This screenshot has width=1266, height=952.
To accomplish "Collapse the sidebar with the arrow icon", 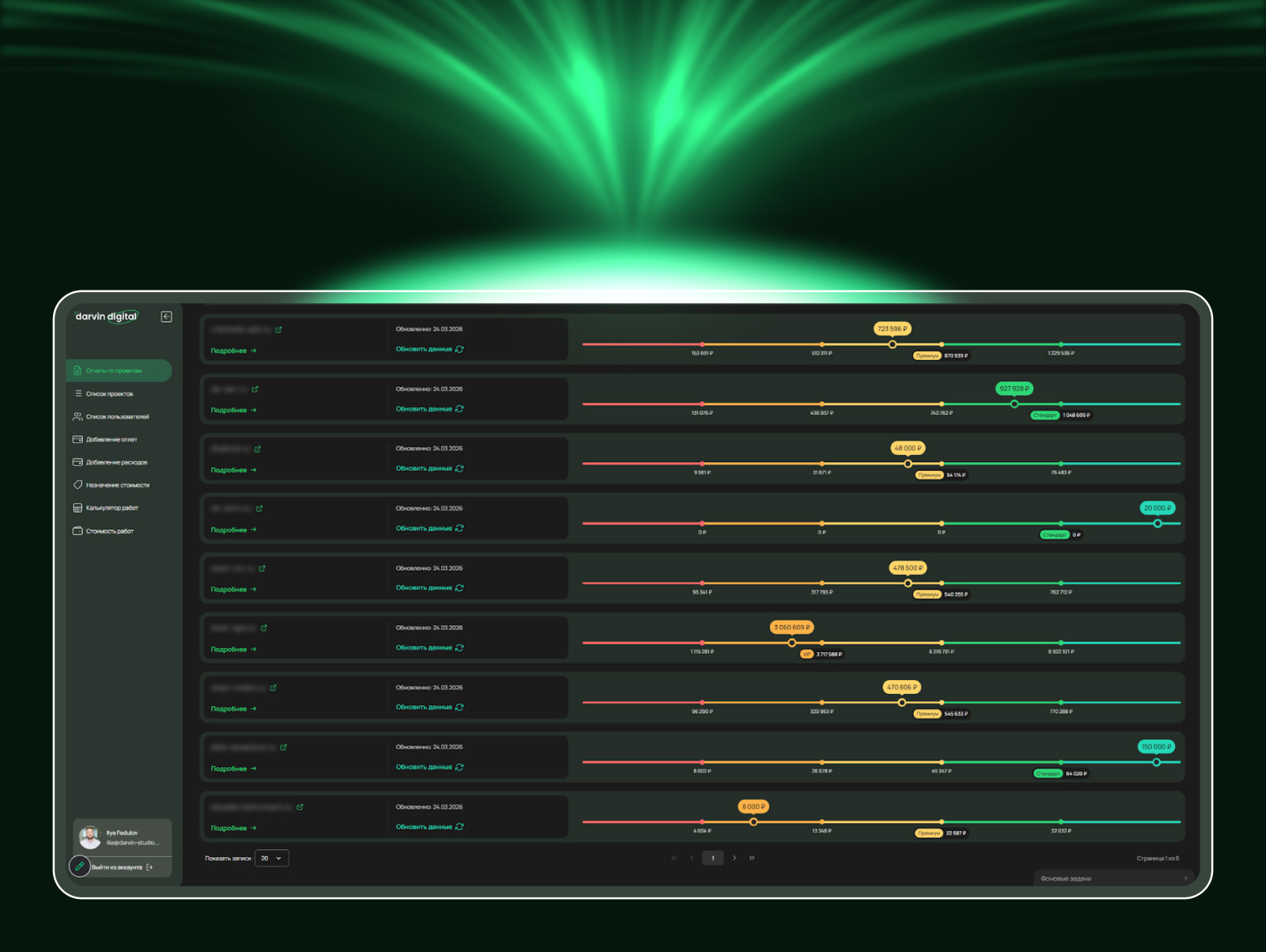I will [x=166, y=317].
